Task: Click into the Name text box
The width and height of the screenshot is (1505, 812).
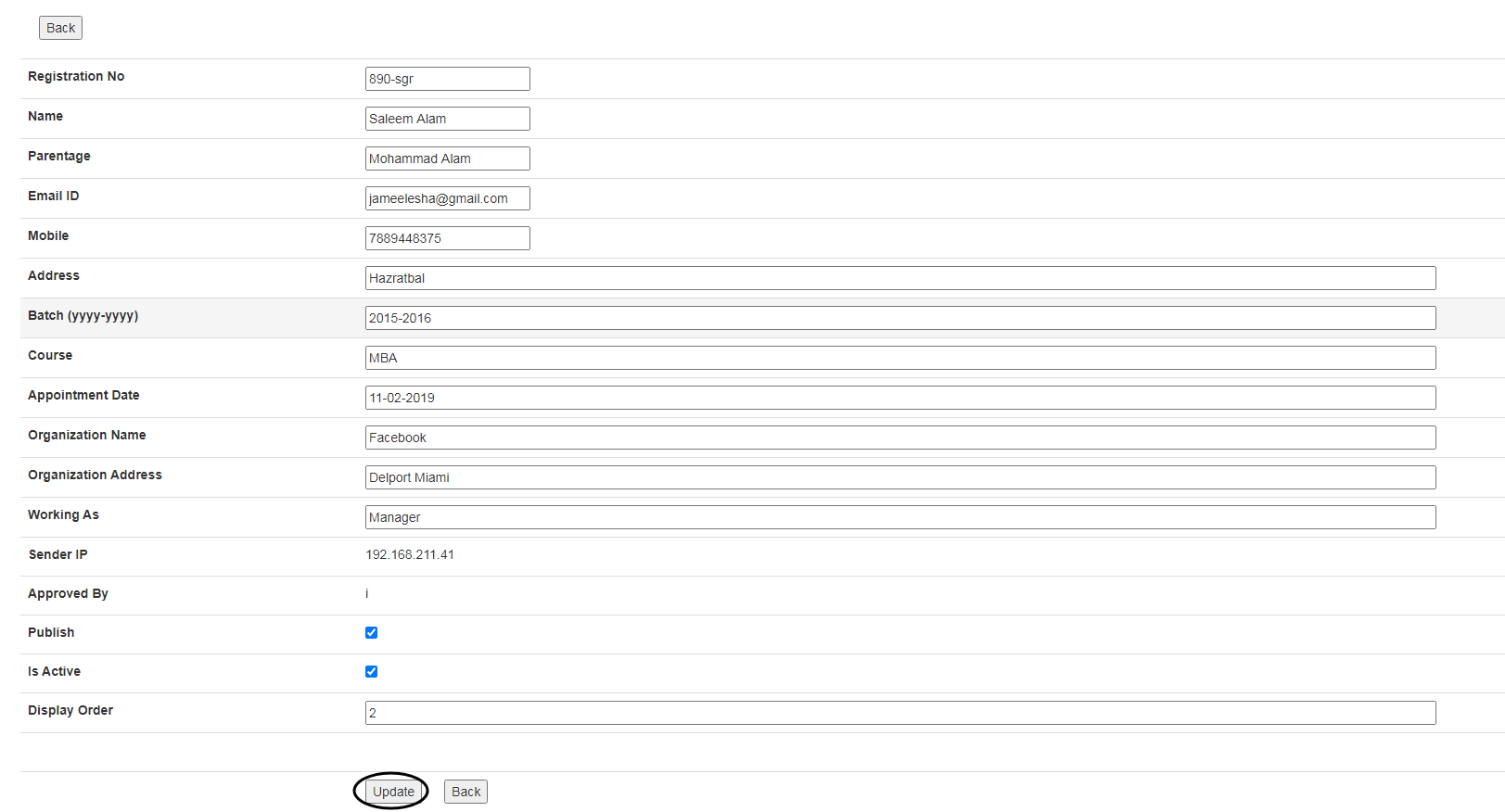Action: click(447, 119)
